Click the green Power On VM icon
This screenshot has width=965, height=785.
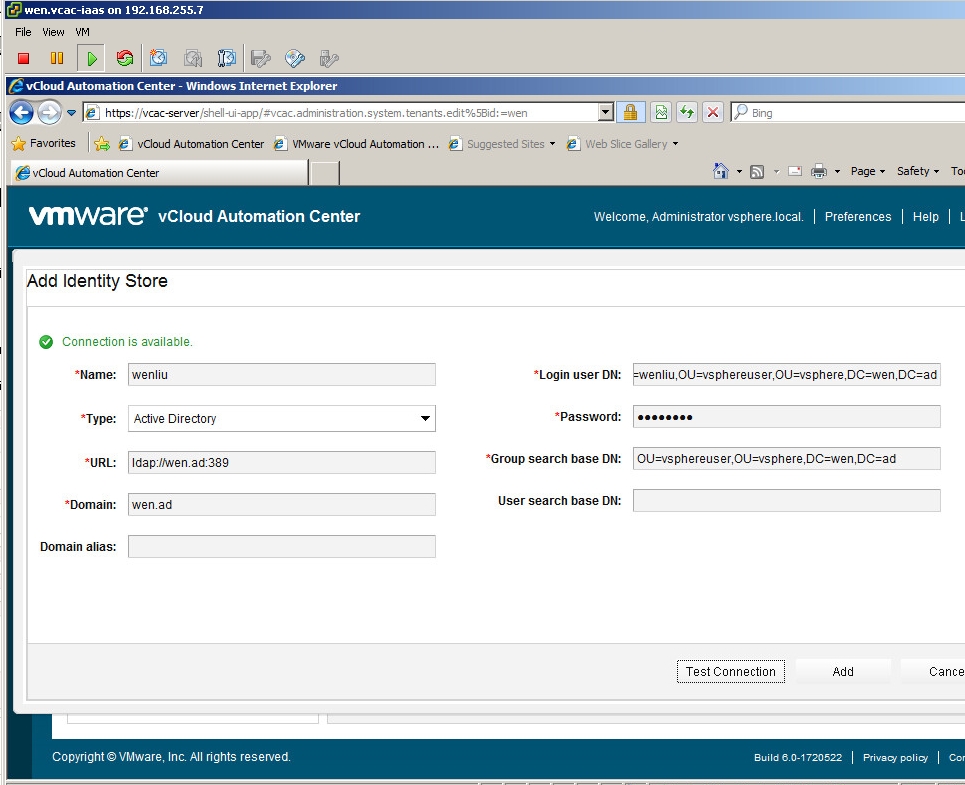91,58
